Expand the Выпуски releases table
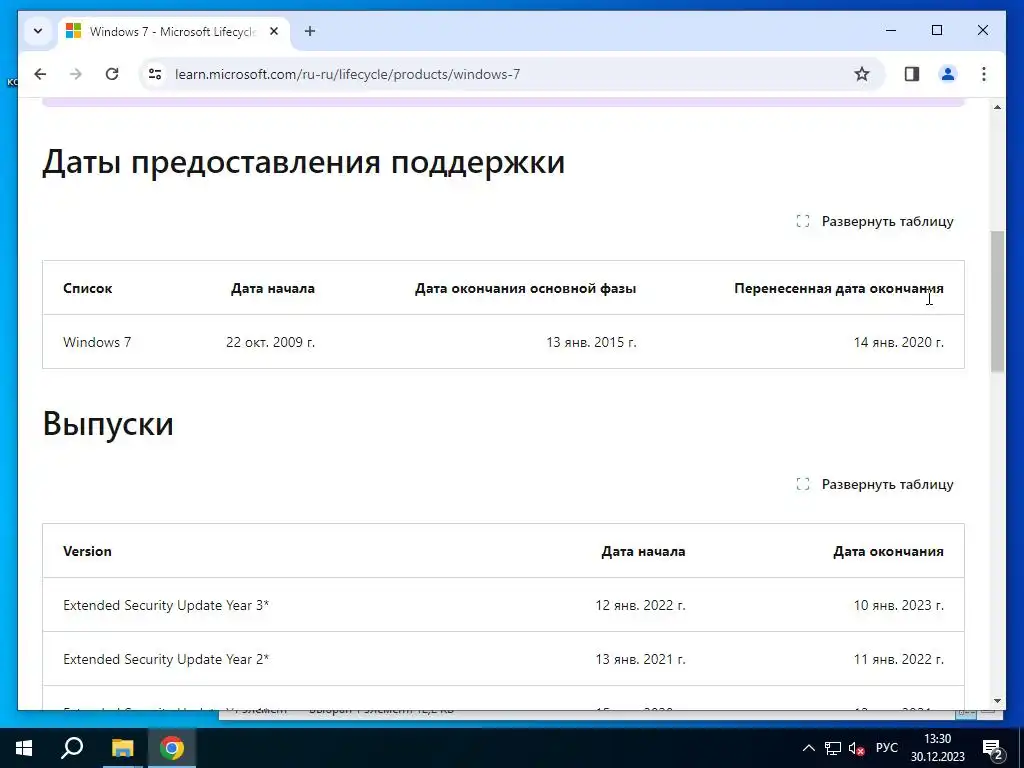Viewport: 1024px width, 768px height. (x=875, y=485)
